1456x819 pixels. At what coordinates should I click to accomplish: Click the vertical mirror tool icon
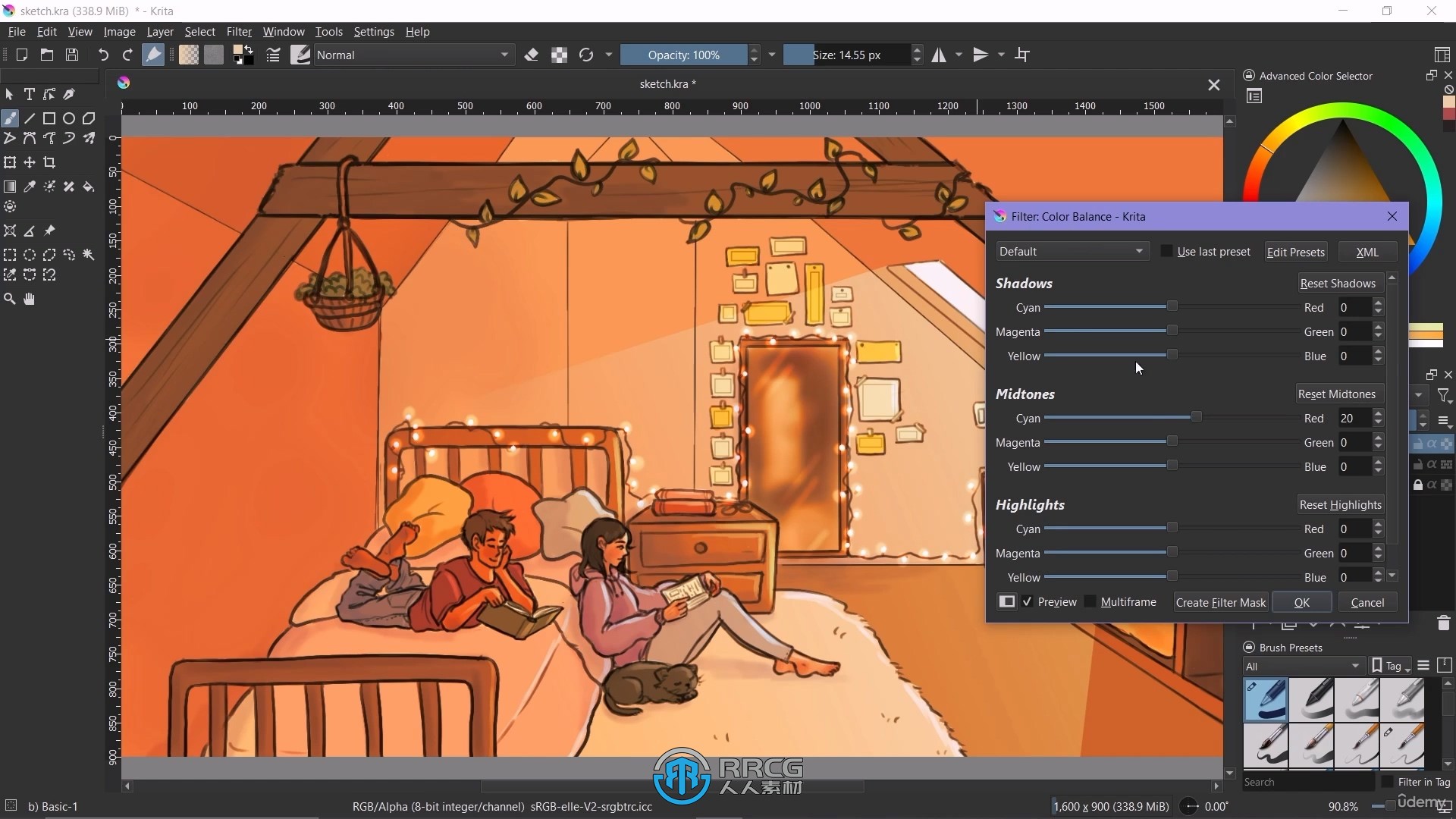click(x=981, y=55)
